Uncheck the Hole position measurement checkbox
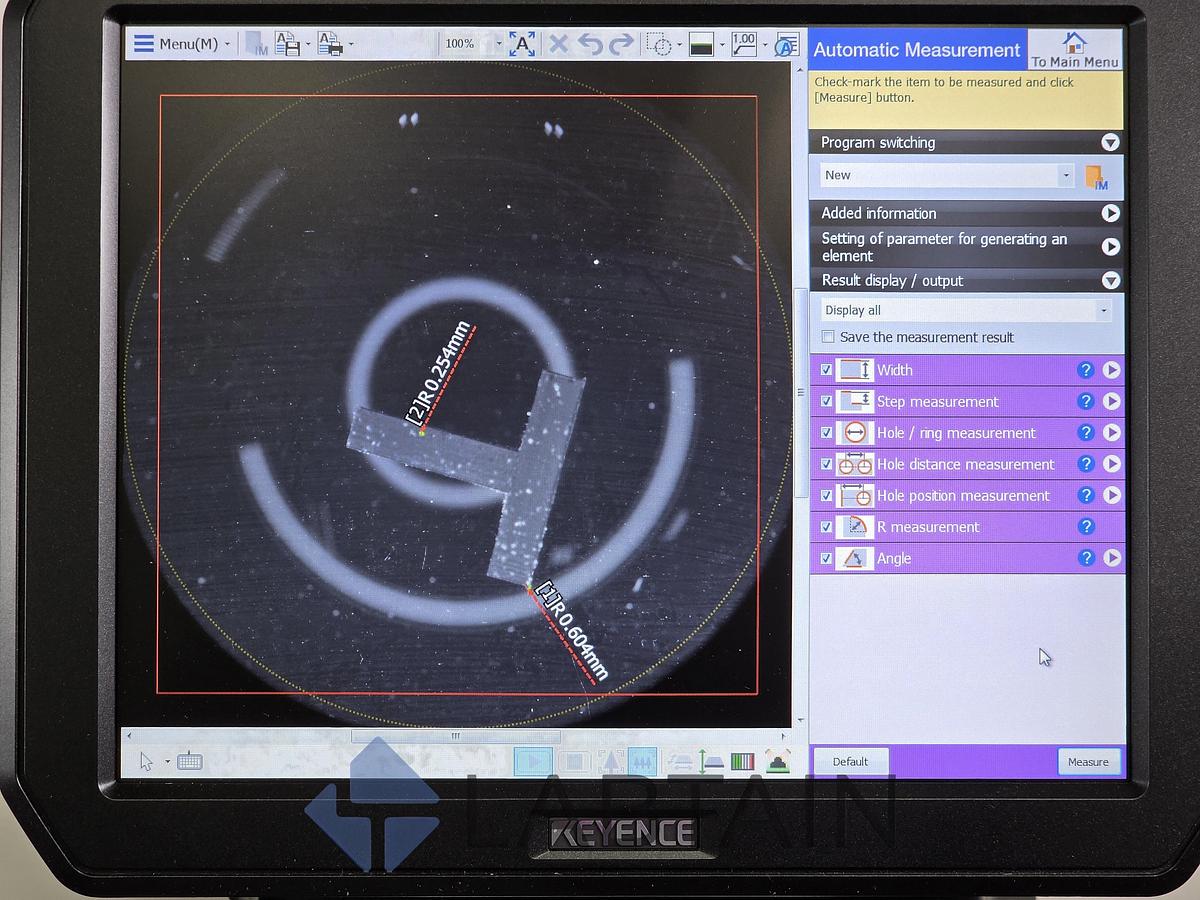The width and height of the screenshot is (1200, 900). (826, 495)
